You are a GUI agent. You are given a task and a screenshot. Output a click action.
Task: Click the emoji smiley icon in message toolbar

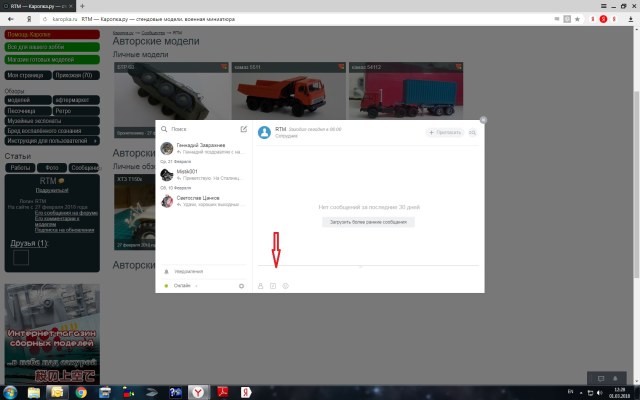point(286,286)
